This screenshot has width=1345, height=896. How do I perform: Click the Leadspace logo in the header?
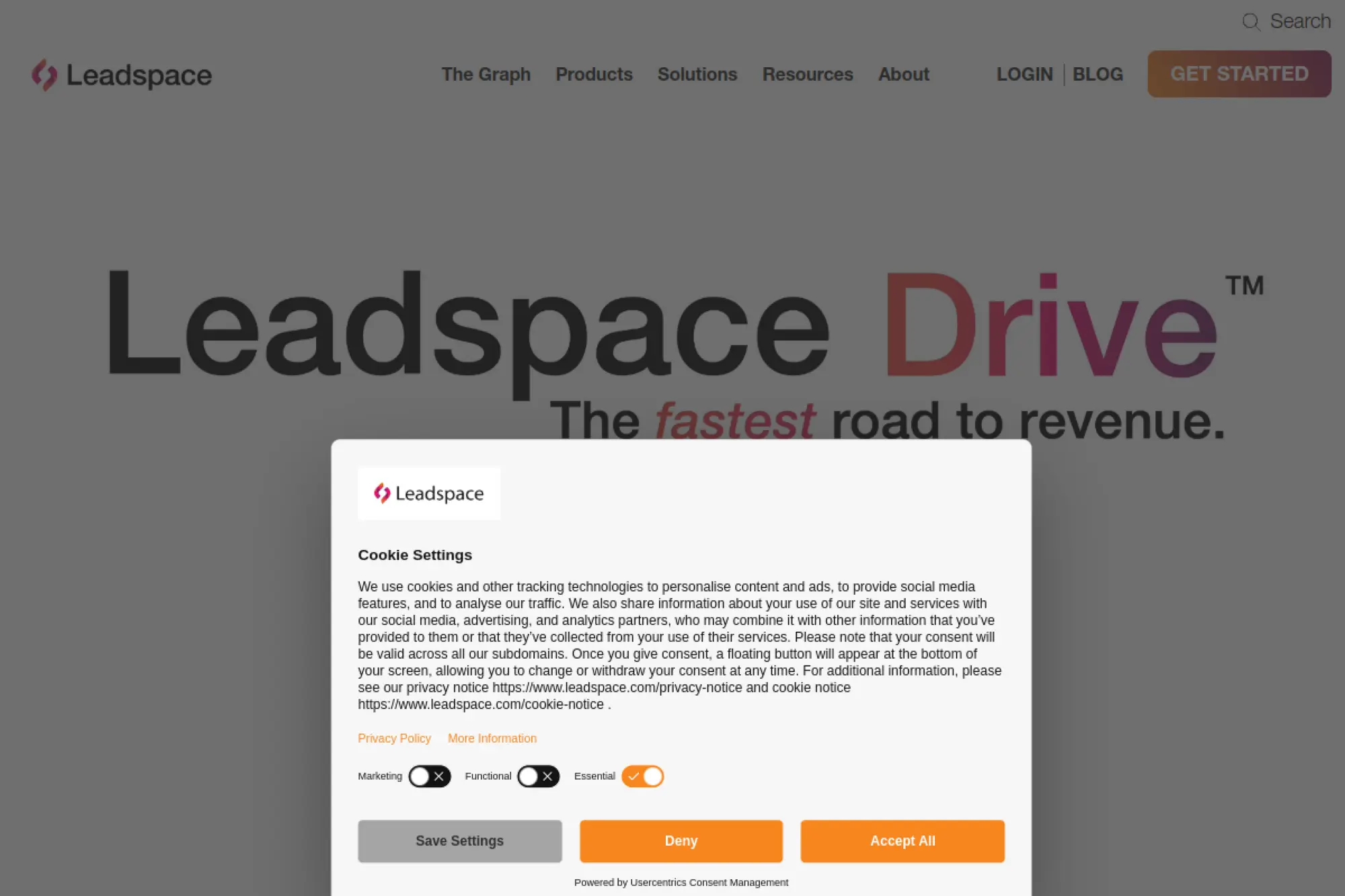[120, 75]
